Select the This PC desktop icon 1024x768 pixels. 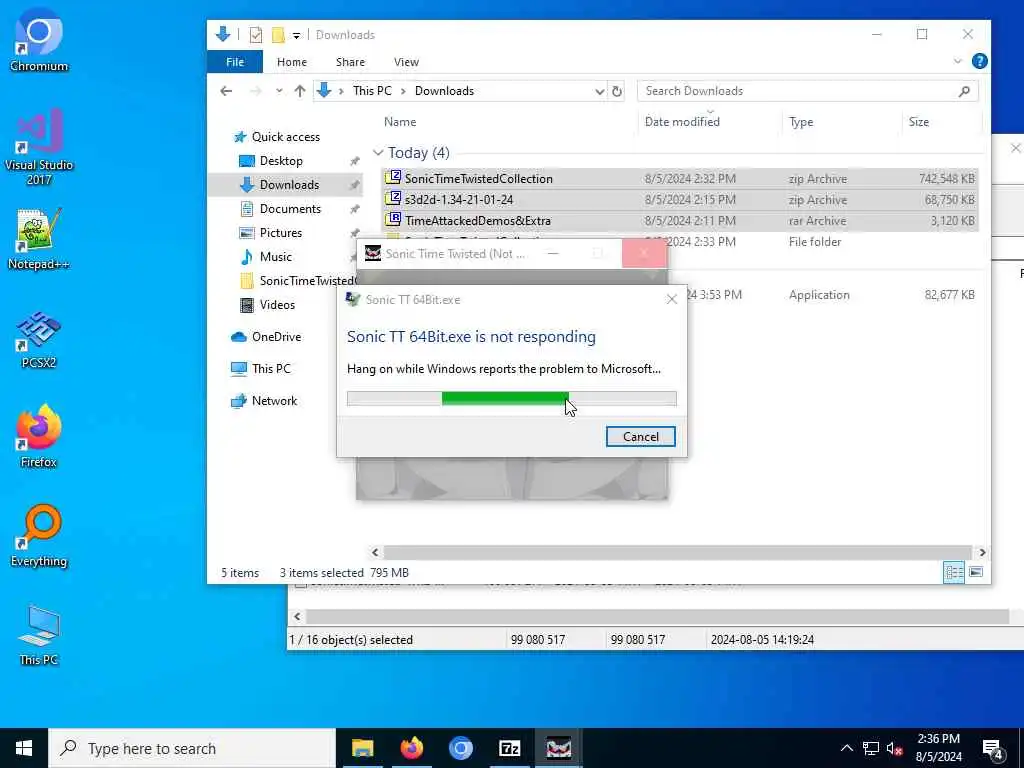point(39,635)
